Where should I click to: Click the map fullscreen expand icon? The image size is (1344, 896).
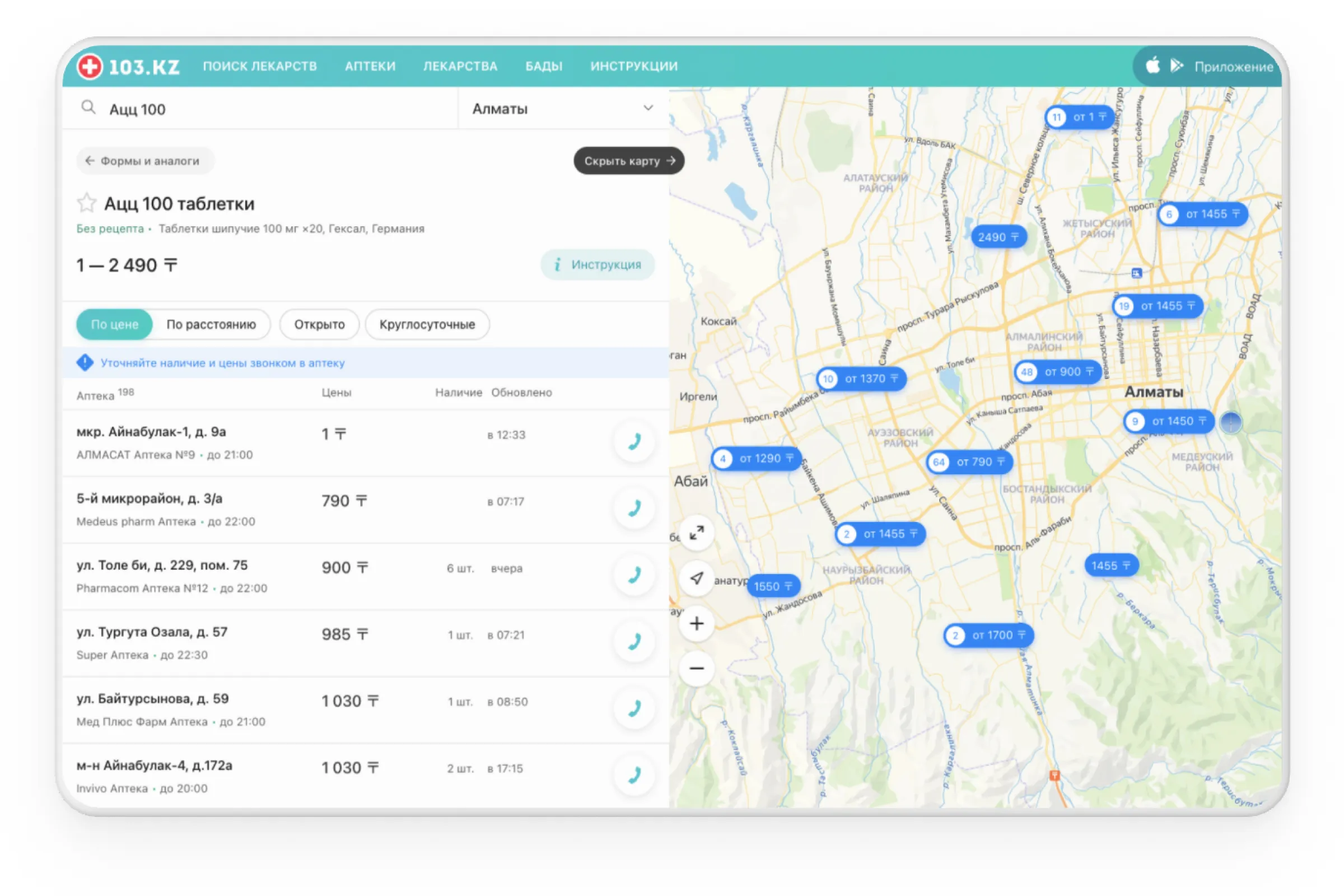coord(696,533)
